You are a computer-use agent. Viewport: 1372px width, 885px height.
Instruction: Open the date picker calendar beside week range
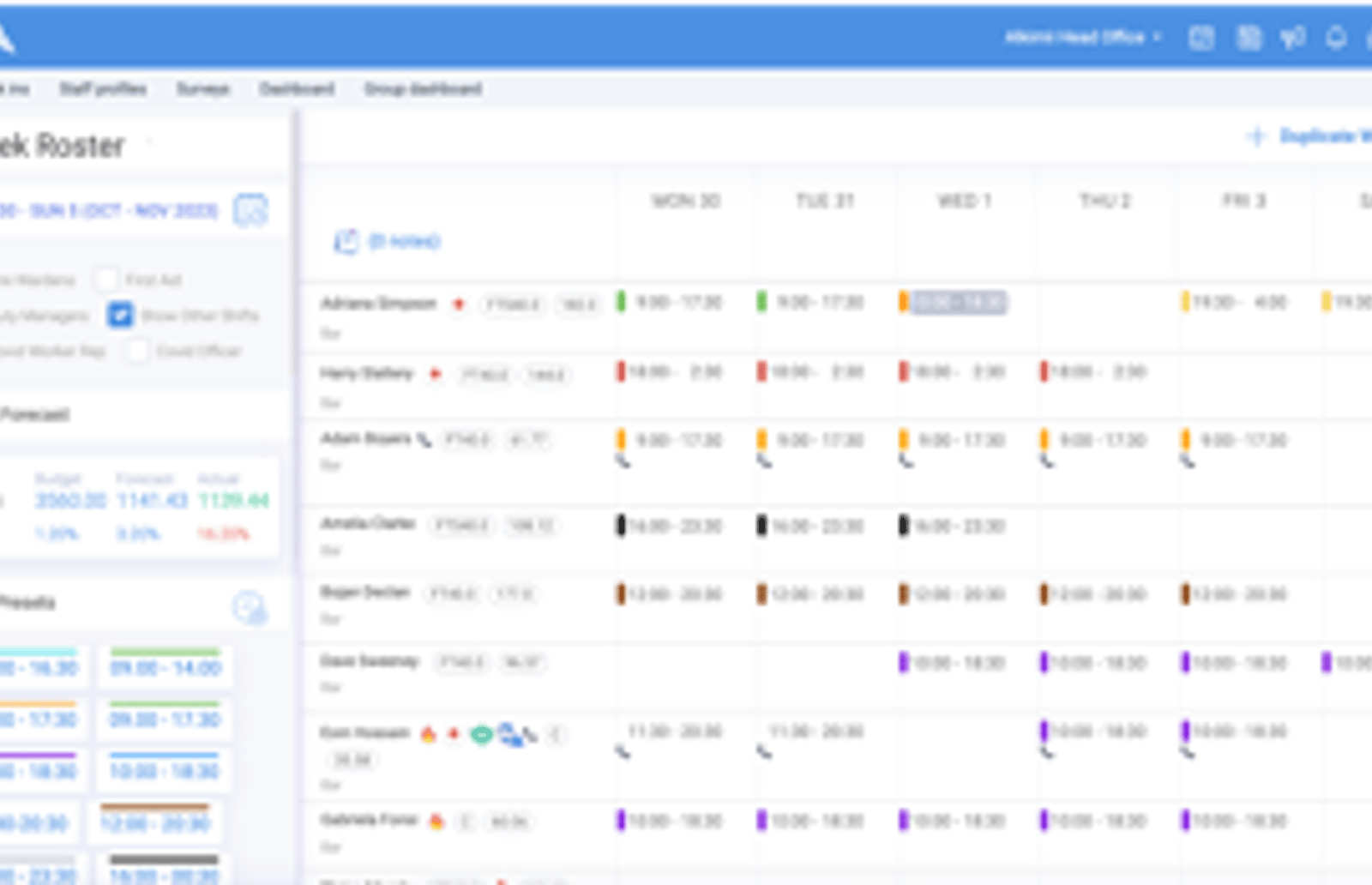pos(250,210)
